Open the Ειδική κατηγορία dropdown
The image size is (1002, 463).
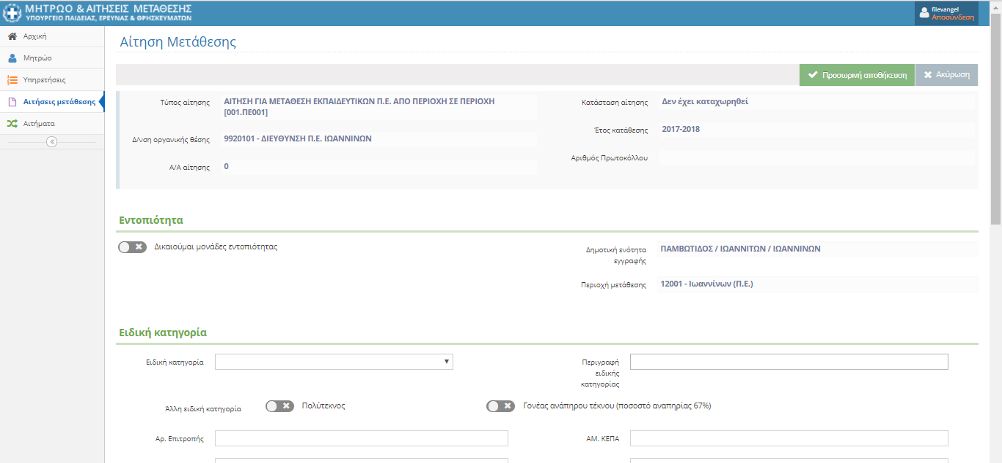pos(335,362)
